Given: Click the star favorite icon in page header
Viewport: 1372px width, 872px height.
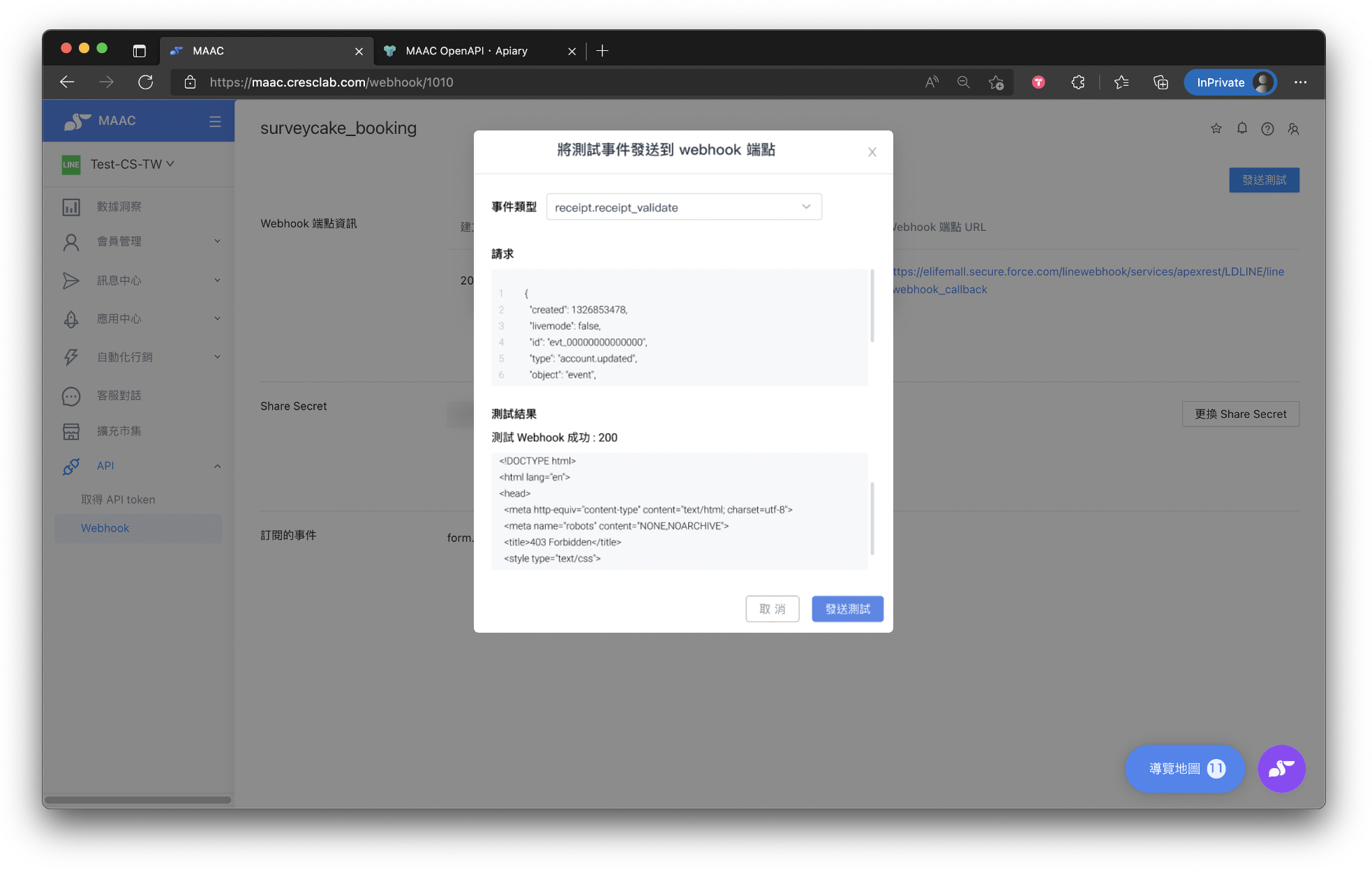Looking at the screenshot, I should [1216, 128].
